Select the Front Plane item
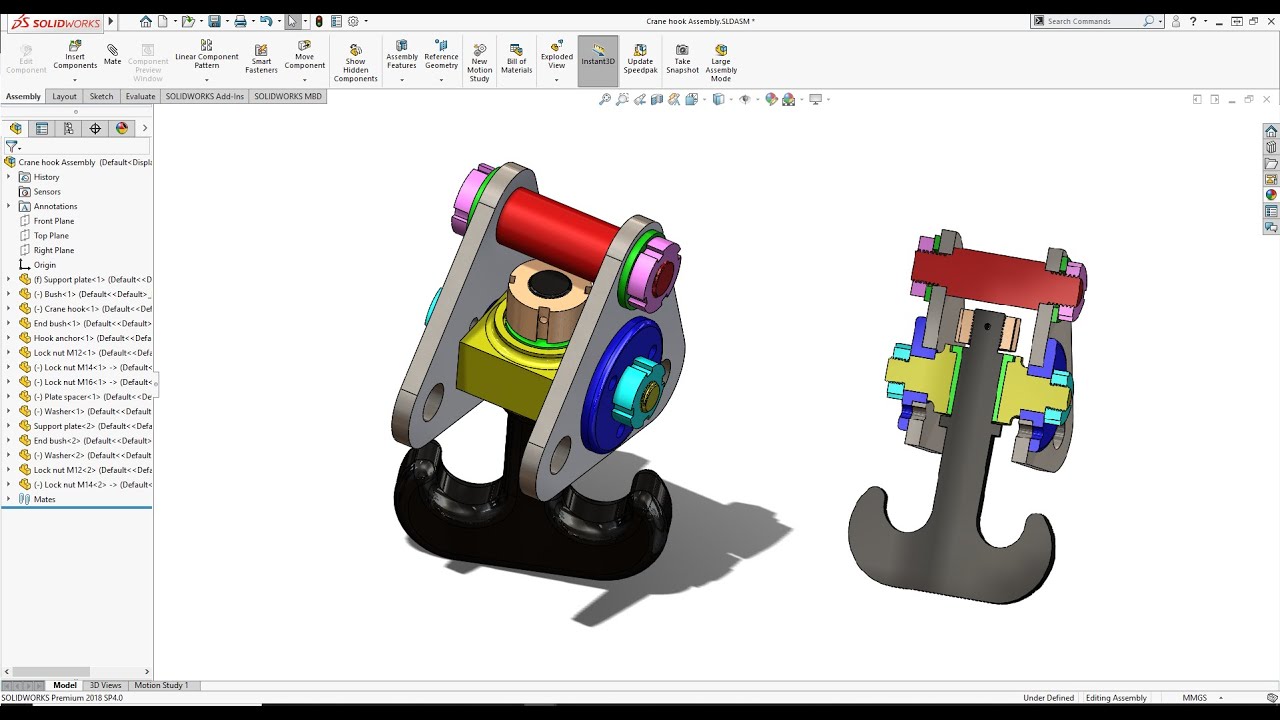The width and height of the screenshot is (1280, 720). tap(54, 221)
